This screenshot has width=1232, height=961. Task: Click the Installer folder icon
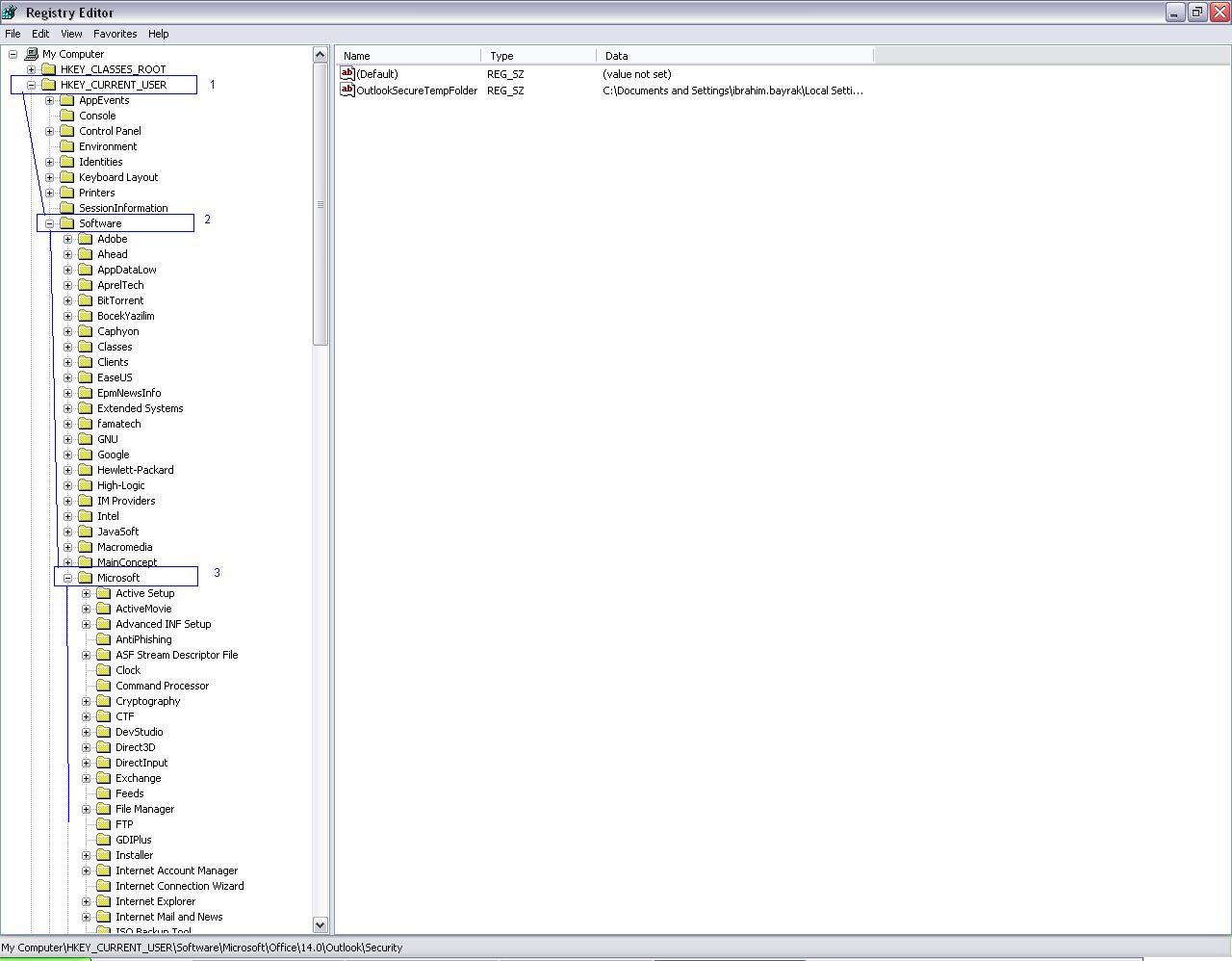click(x=104, y=855)
